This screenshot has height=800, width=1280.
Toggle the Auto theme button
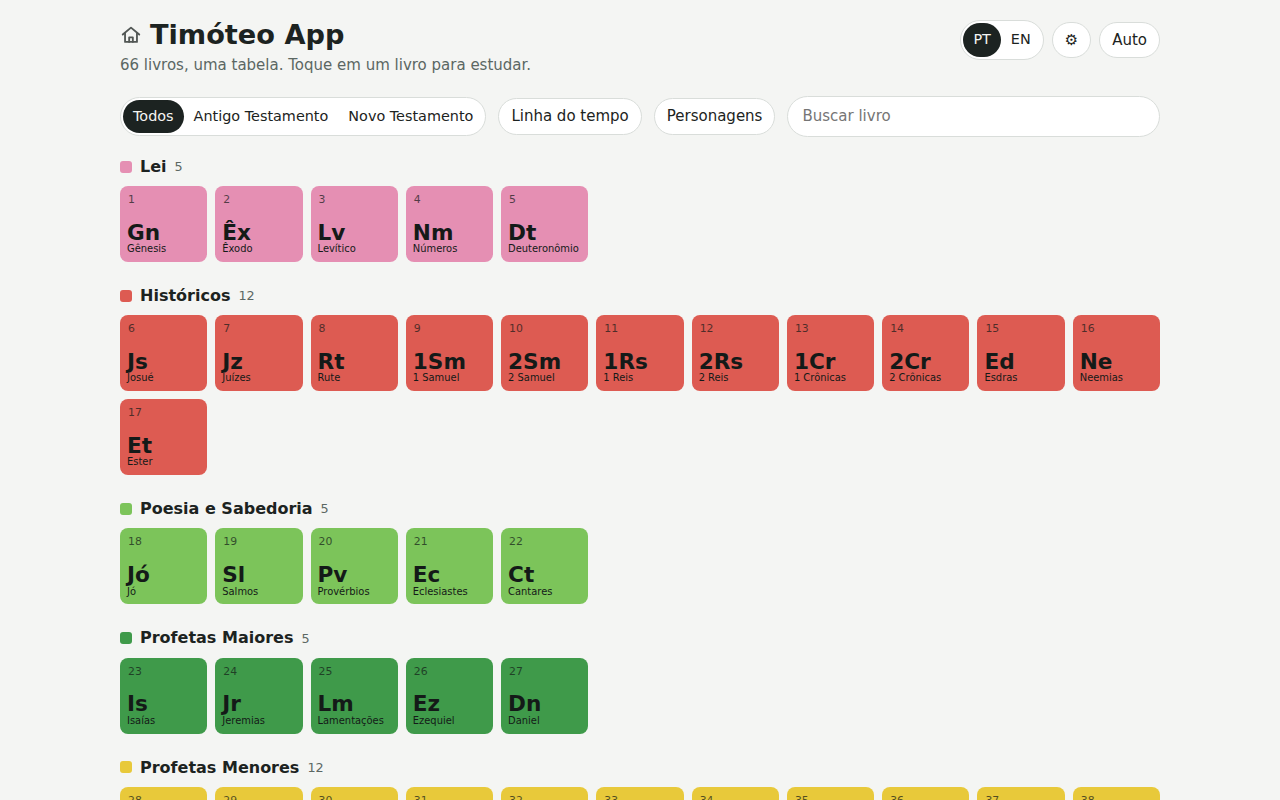[1129, 40]
